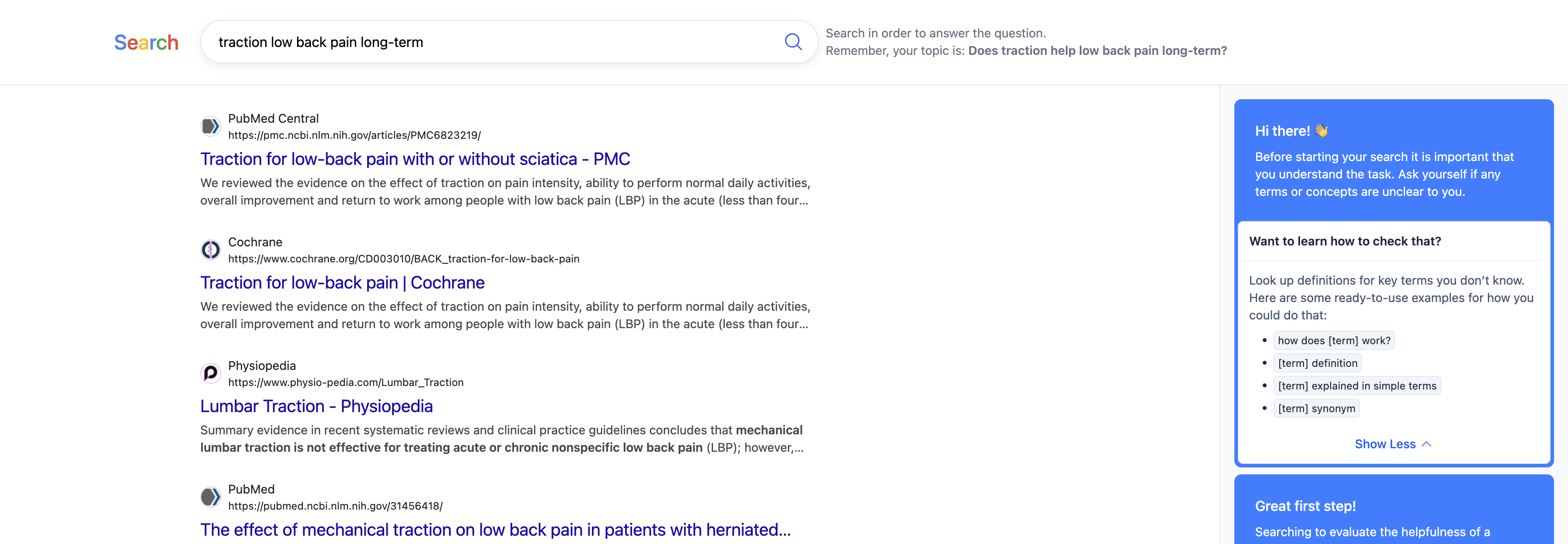Open the Traction for low-back pain Cochrane result
This screenshot has width=1568, height=544.
click(342, 282)
